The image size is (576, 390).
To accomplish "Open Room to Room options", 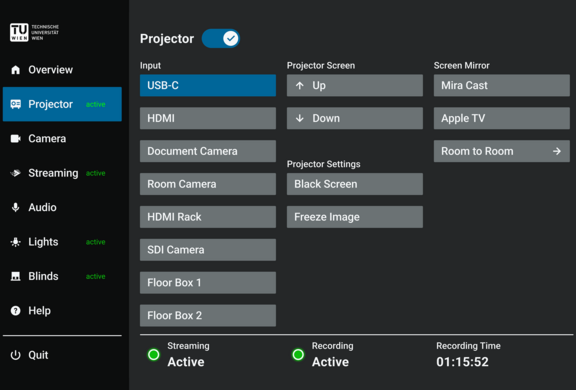I will click(x=502, y=151).
